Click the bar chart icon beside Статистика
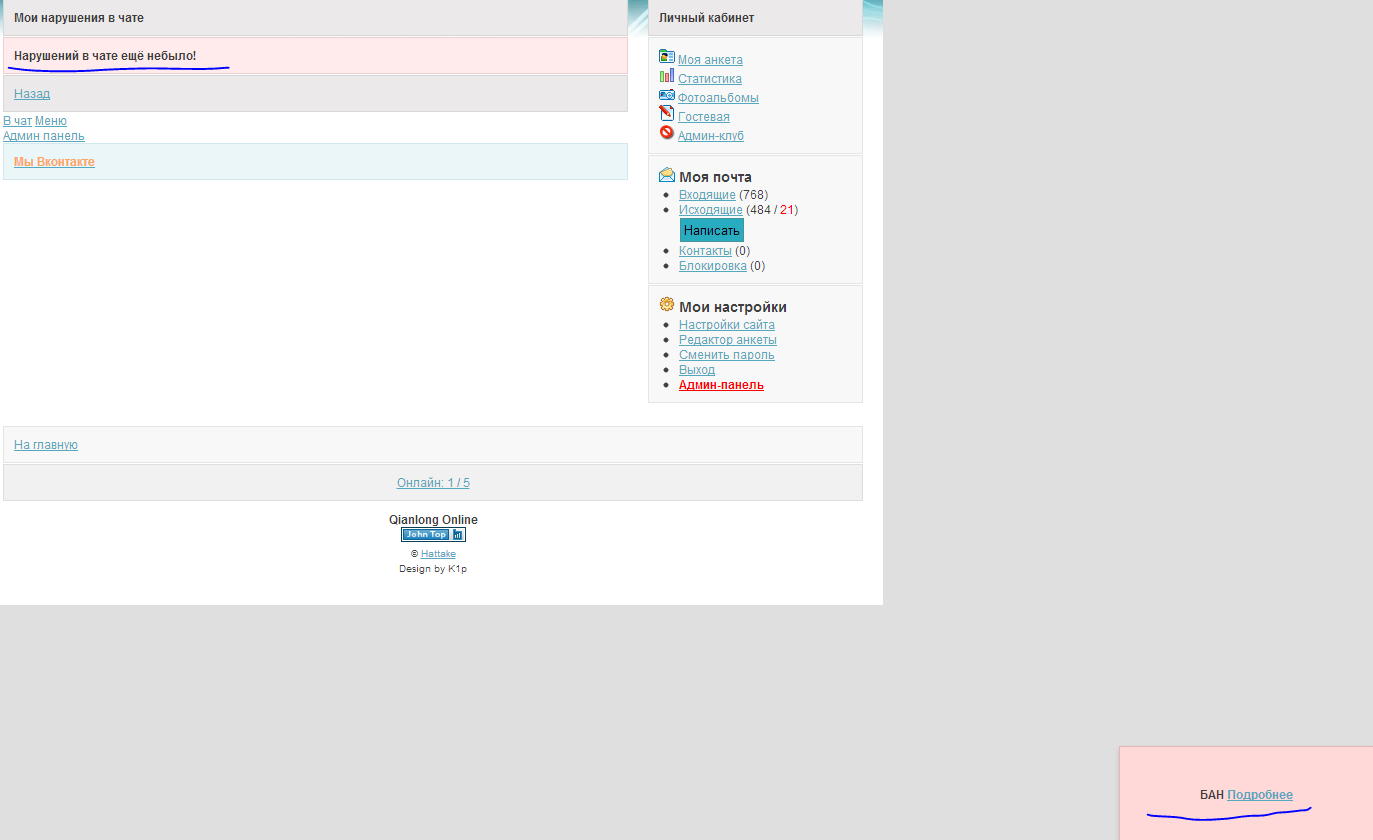The width and height of the screenshot is (1373, 840). [667, 75]
